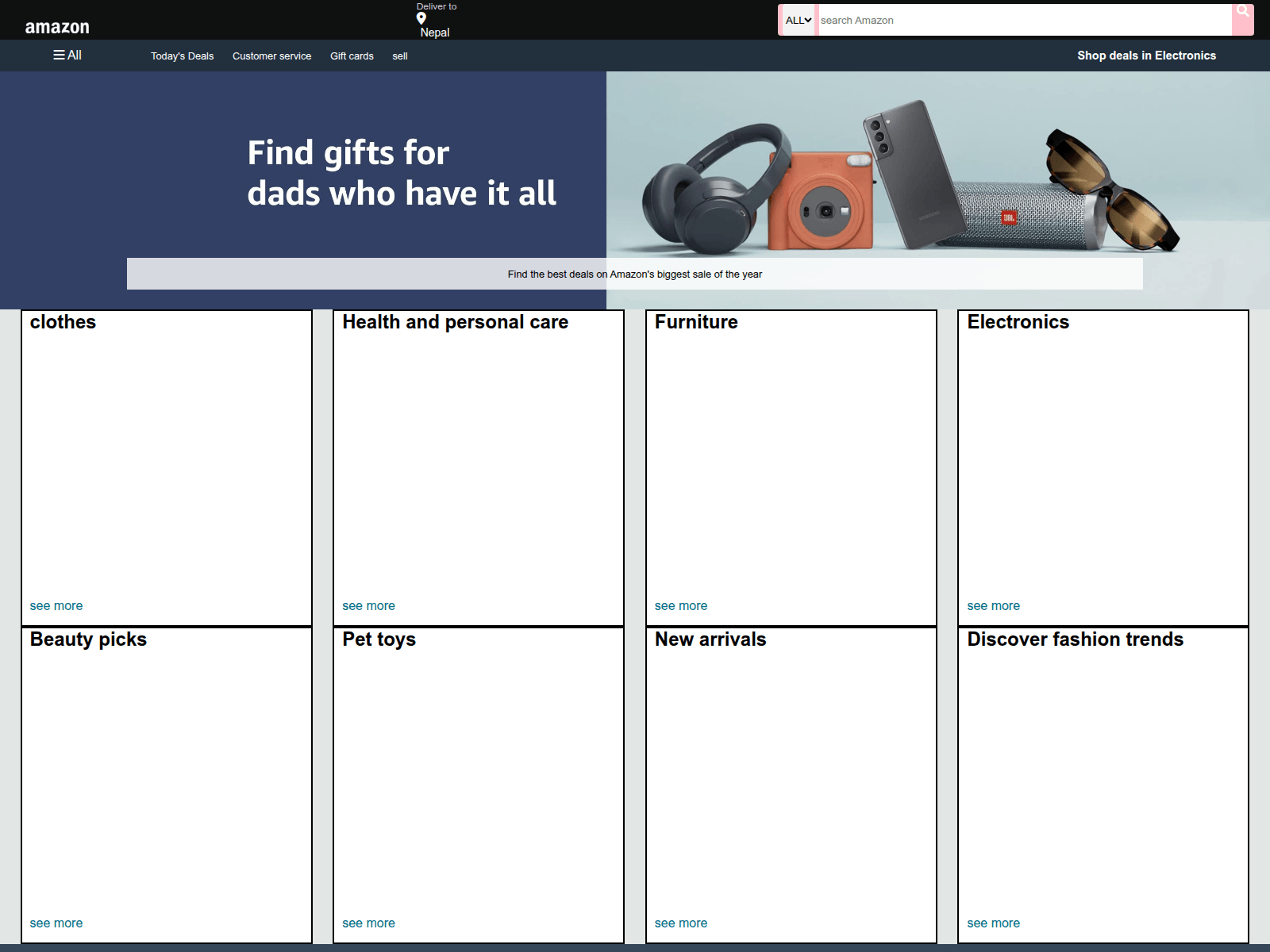Image resolution: width=1270 pixels, height=952 pixels.
Task: Click see more under Discover fashion trends
Action: click(993, 923)
